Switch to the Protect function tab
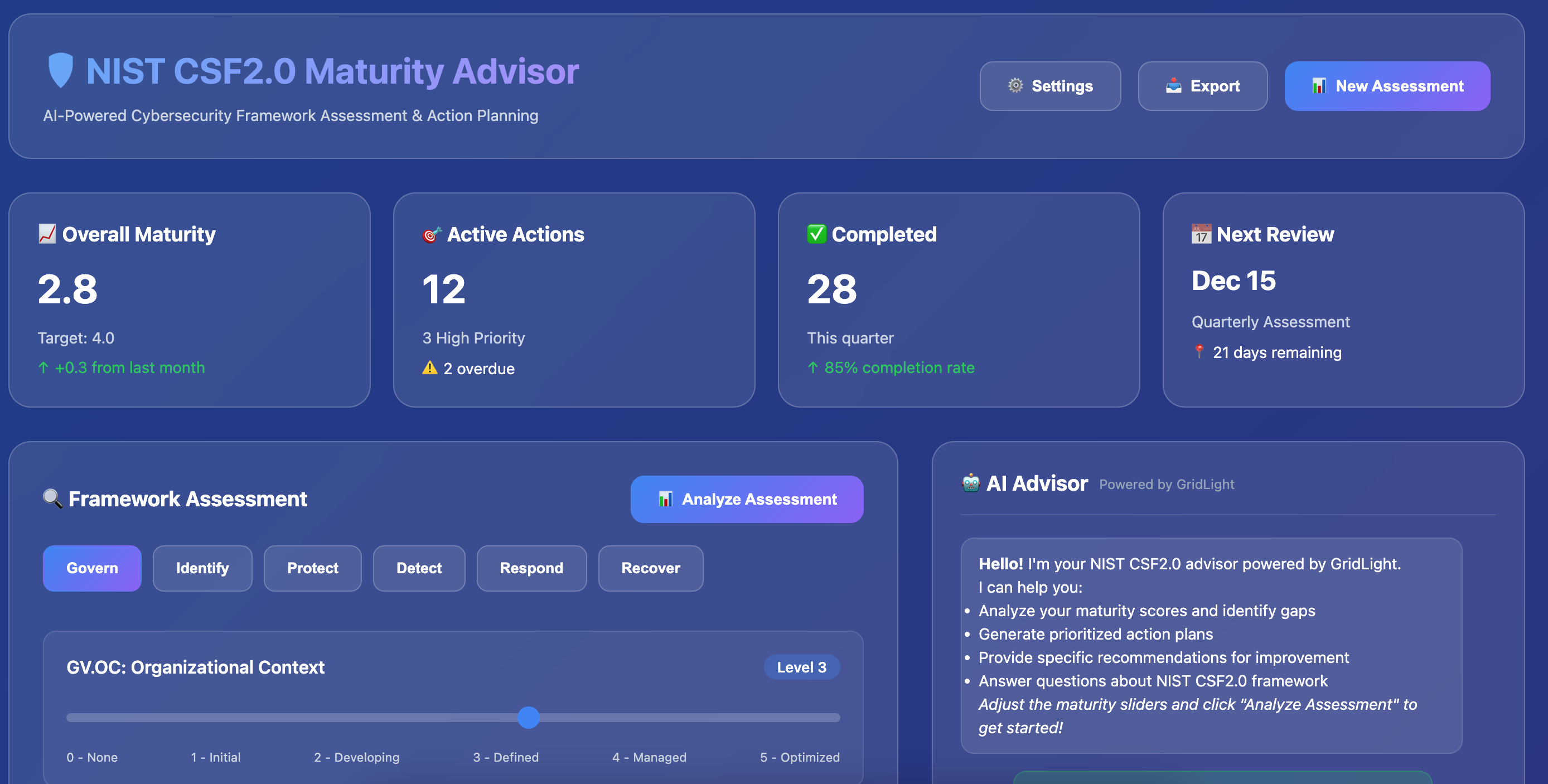Image resolution: width=1548 pixels, height=784 pixels. [x=312, y=568]
